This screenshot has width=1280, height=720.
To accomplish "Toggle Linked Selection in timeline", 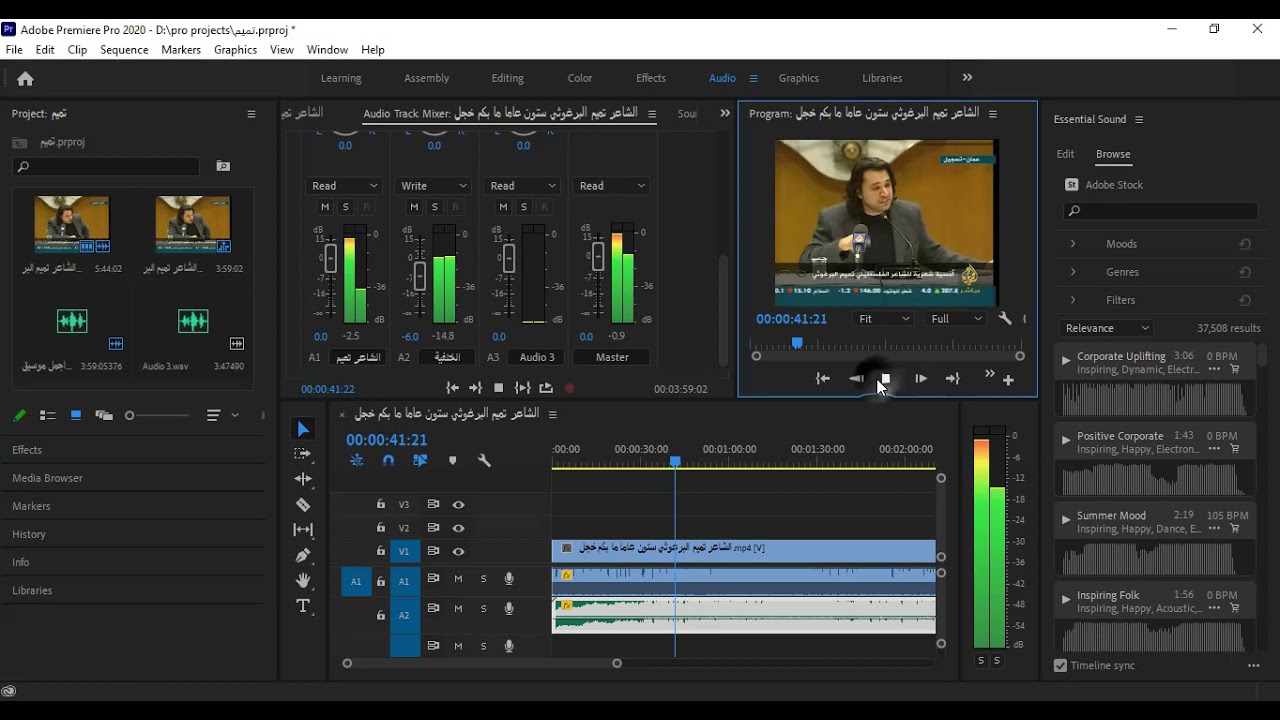I will click(420, 461).
